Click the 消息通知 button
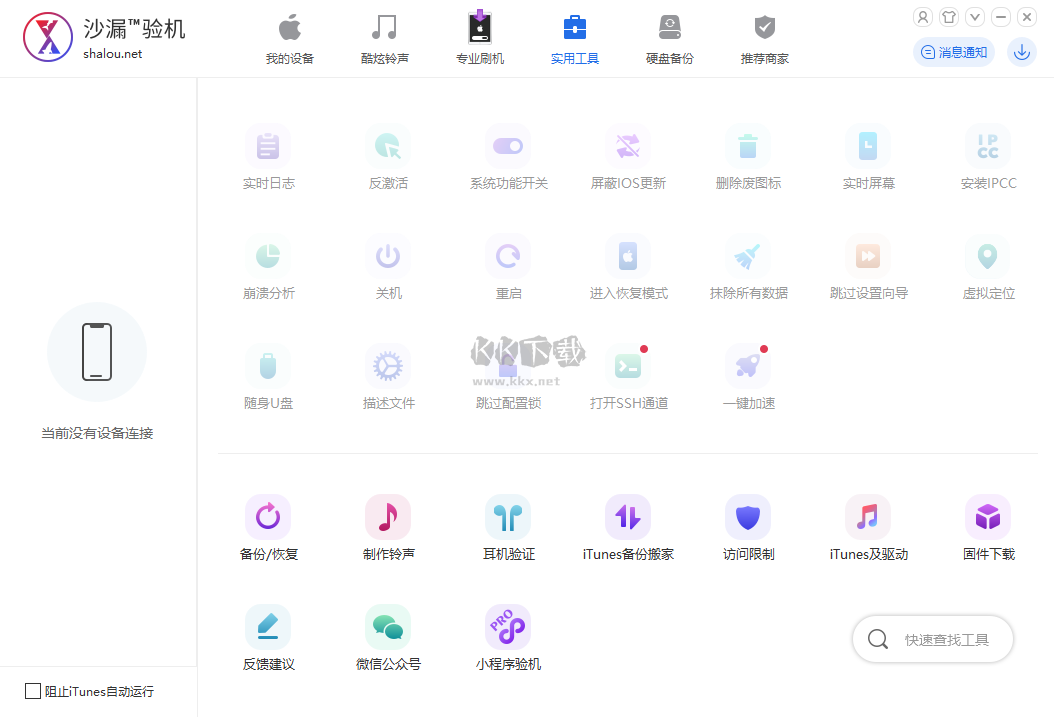 [954, 52]
